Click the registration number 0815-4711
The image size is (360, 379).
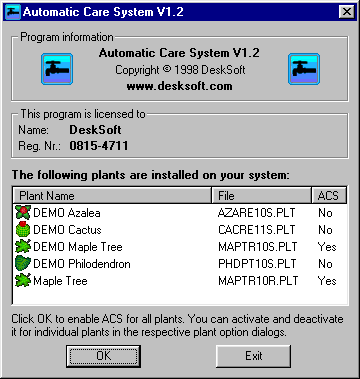coord(99,146)
